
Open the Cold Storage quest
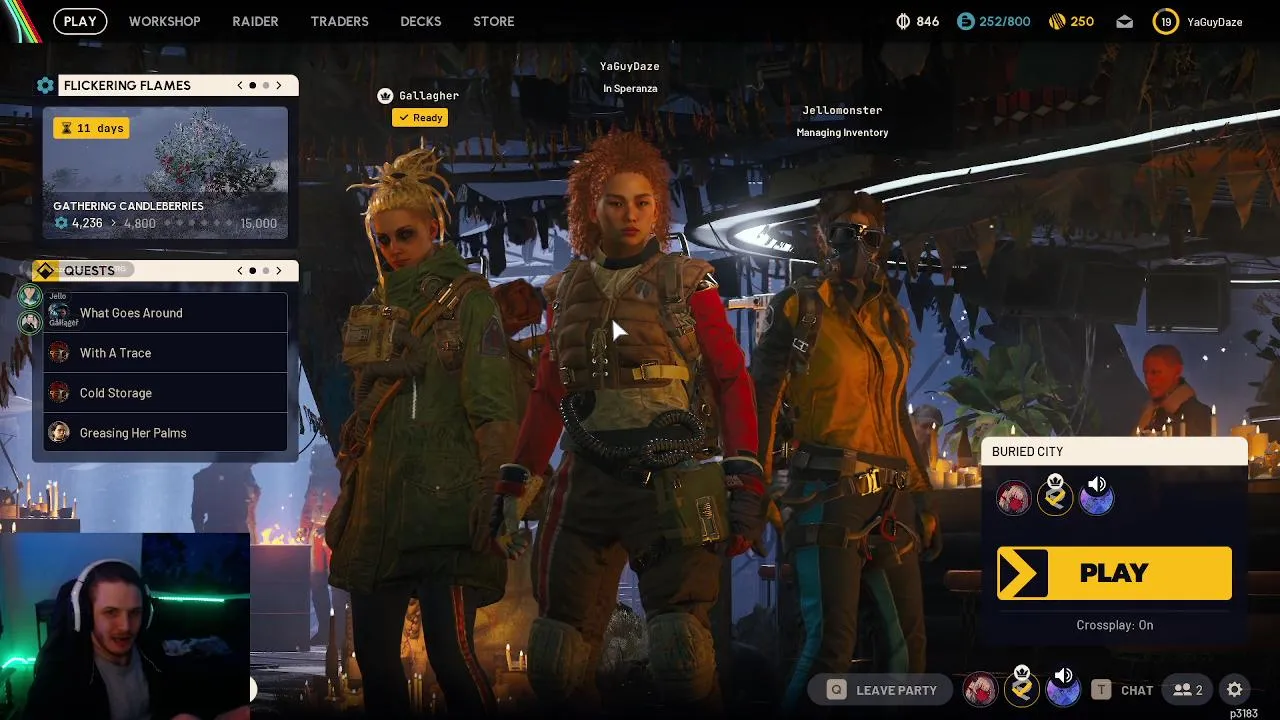point(165,393)
